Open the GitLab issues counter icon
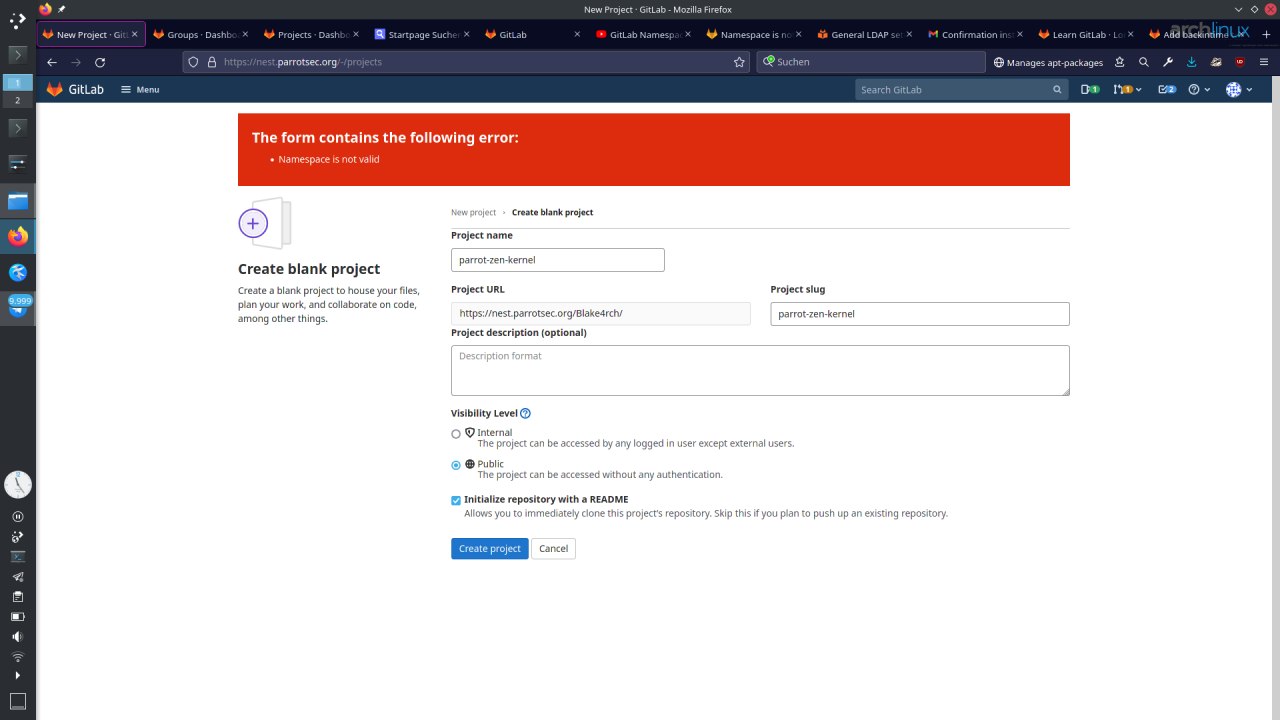1280x720 pixels. [1090, 90]
